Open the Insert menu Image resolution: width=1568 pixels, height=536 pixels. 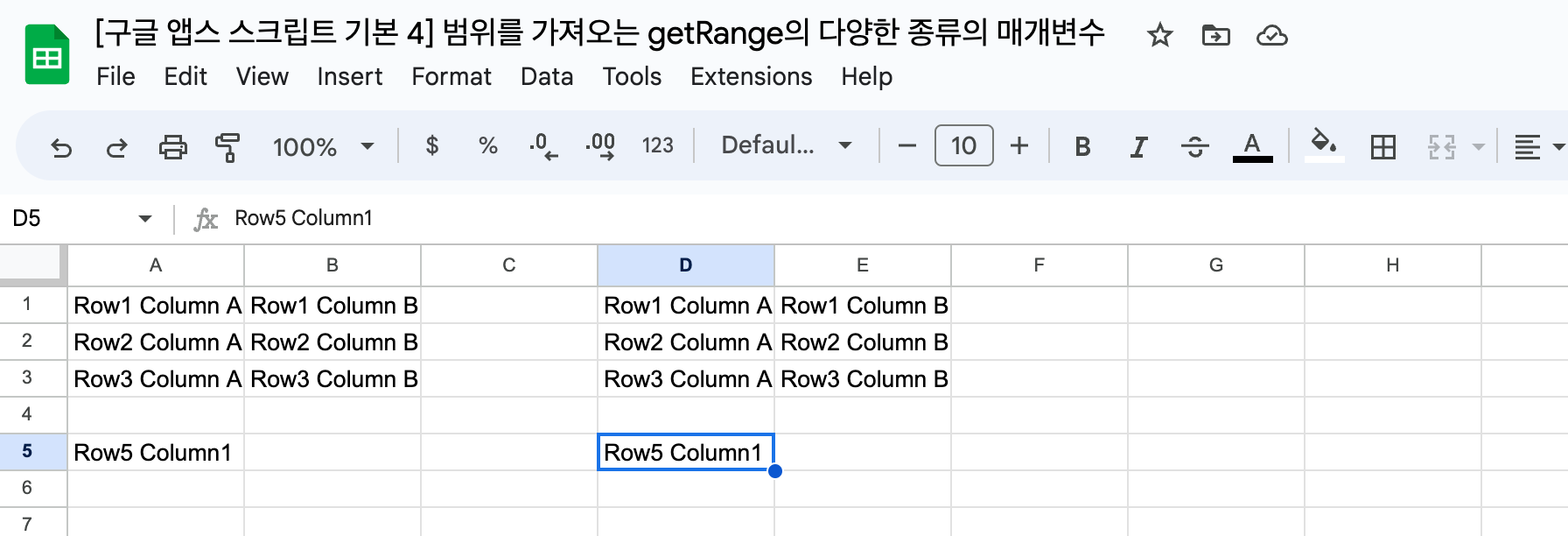tap(349, 77)
